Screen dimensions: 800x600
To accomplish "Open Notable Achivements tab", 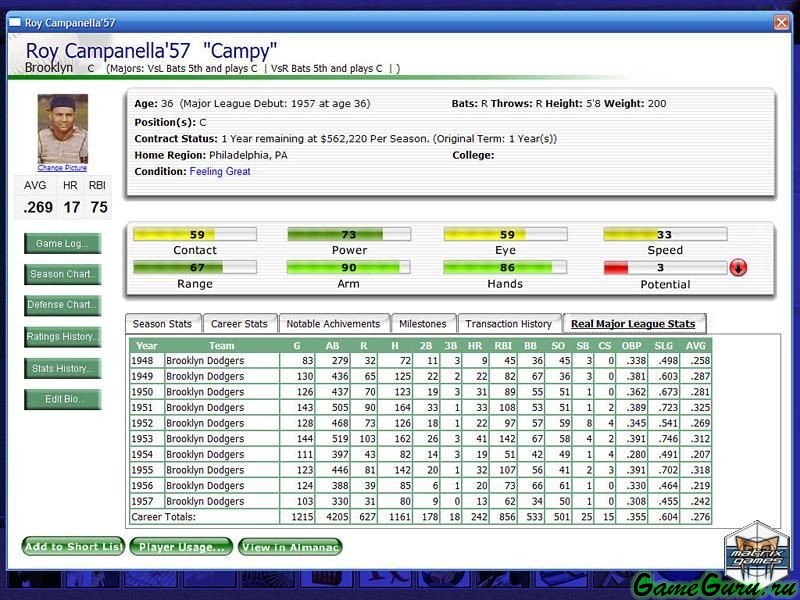I will (x=334, y=324).
